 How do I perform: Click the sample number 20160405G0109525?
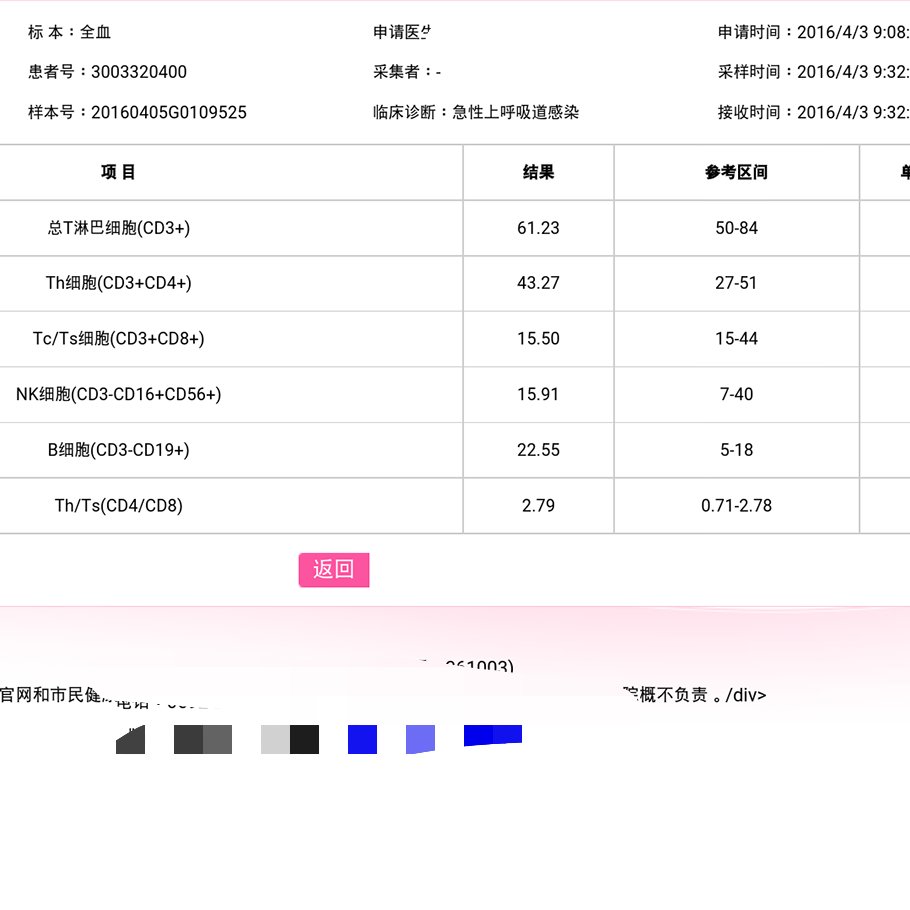click(168, 112)
